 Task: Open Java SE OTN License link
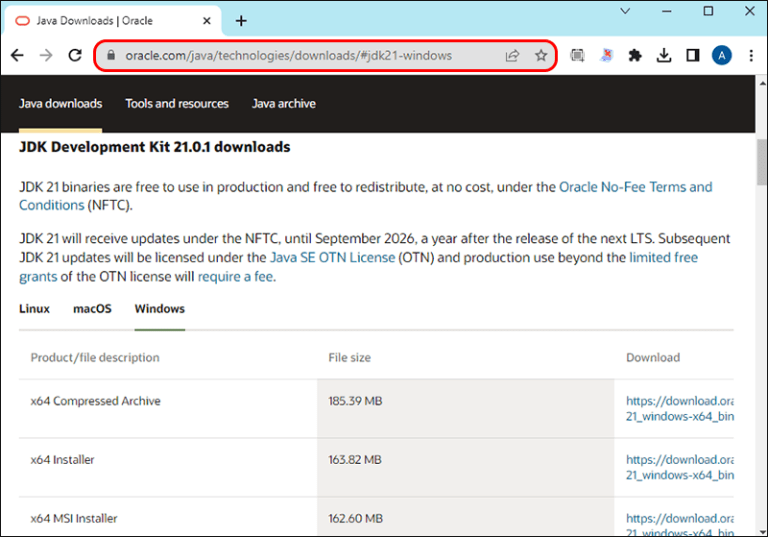[333, 258]
